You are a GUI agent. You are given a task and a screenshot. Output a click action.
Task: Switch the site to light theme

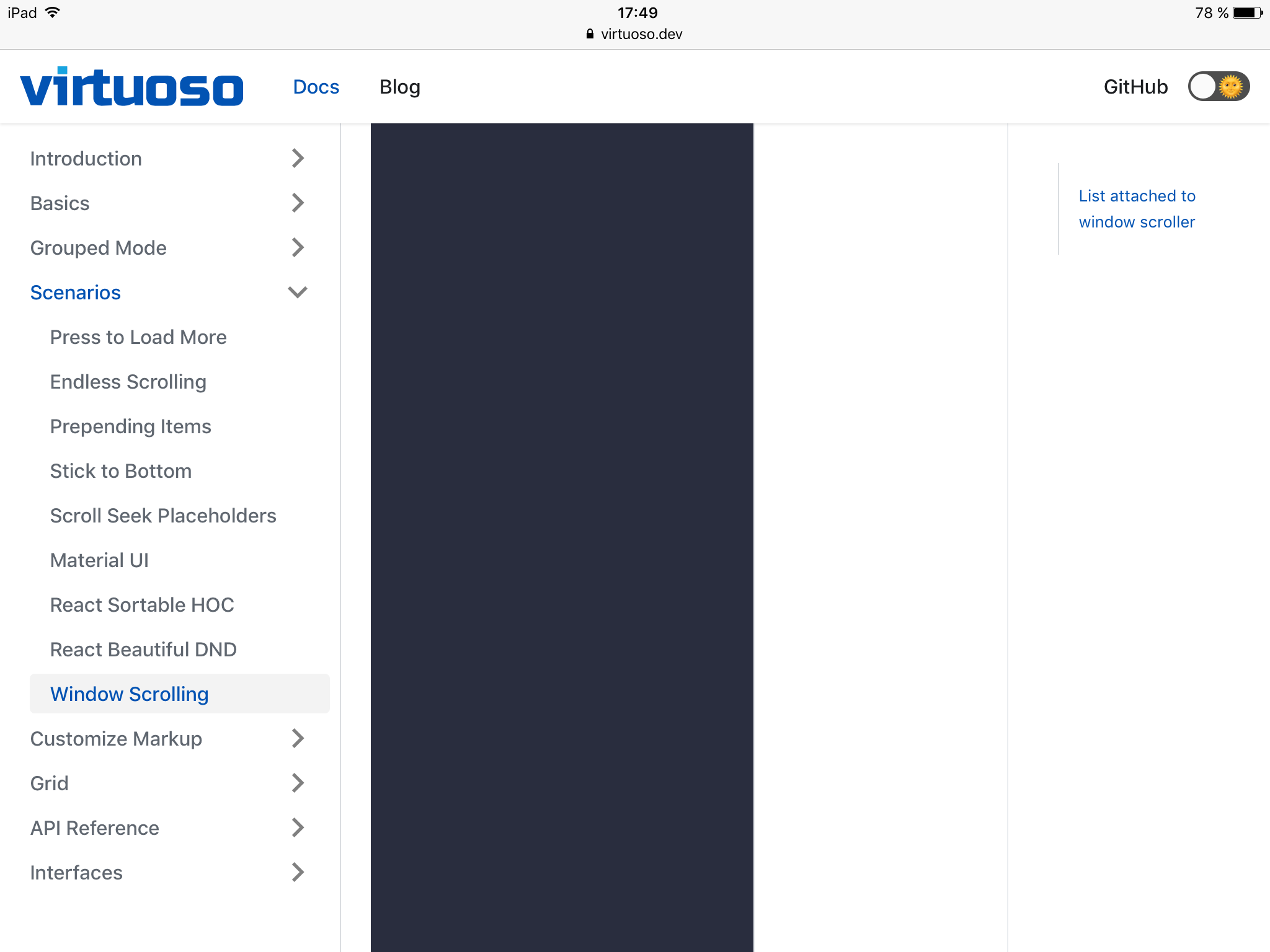pos(1218,87)
